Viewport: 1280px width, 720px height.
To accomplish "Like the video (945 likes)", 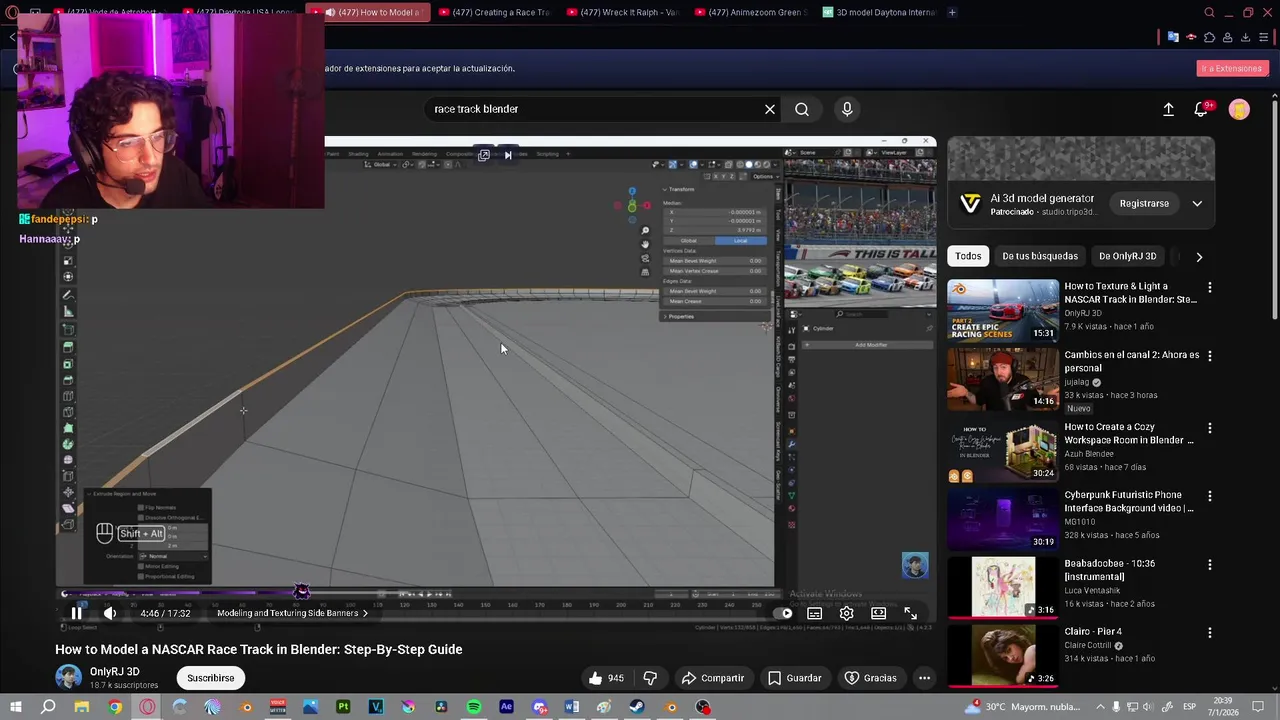I will coord(605,678).
